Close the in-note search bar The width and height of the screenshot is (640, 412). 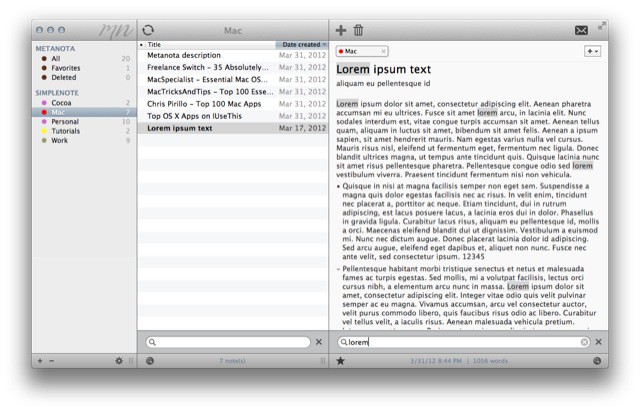pos(598,342)
